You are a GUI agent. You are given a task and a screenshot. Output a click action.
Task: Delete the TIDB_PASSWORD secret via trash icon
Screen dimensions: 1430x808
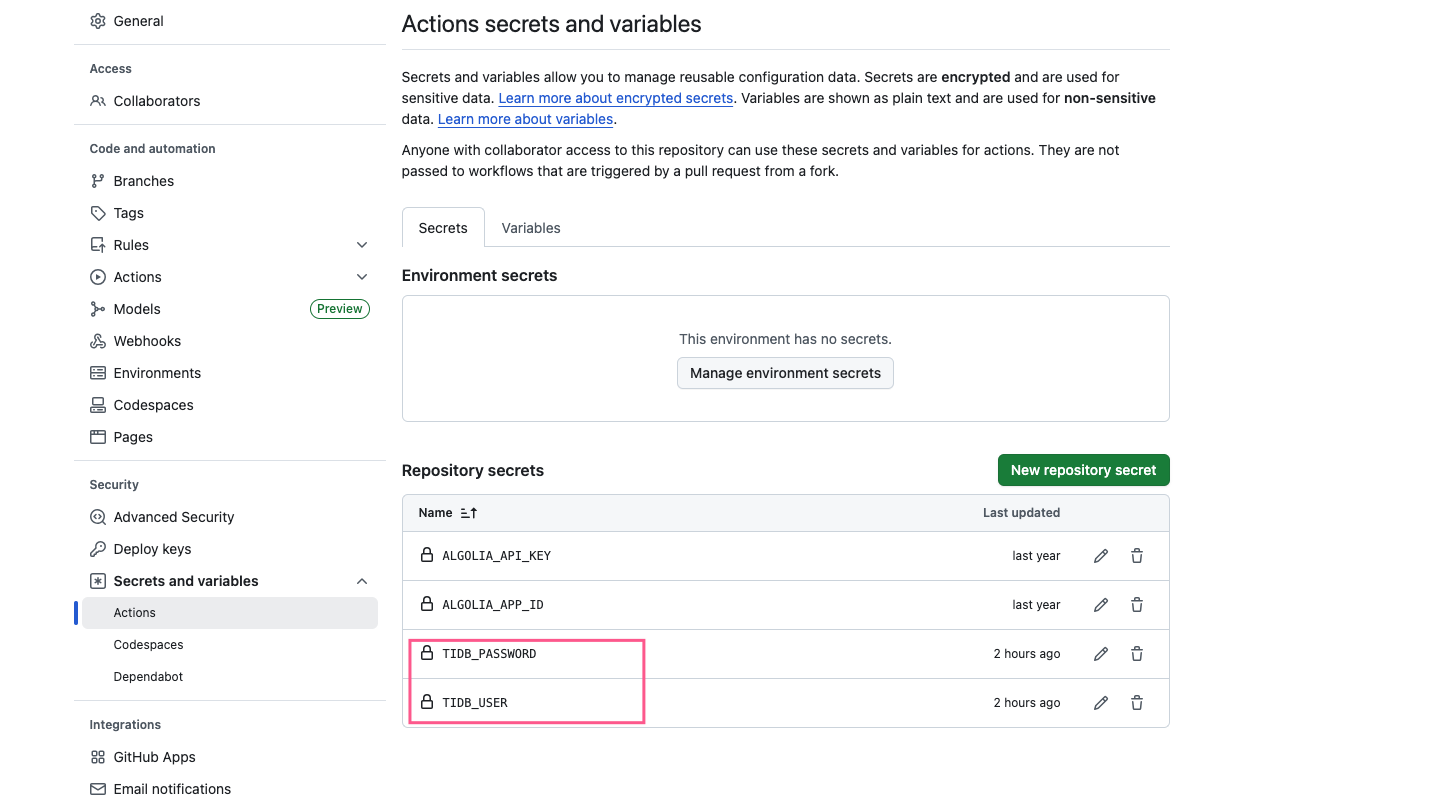tap(1137, 654)
